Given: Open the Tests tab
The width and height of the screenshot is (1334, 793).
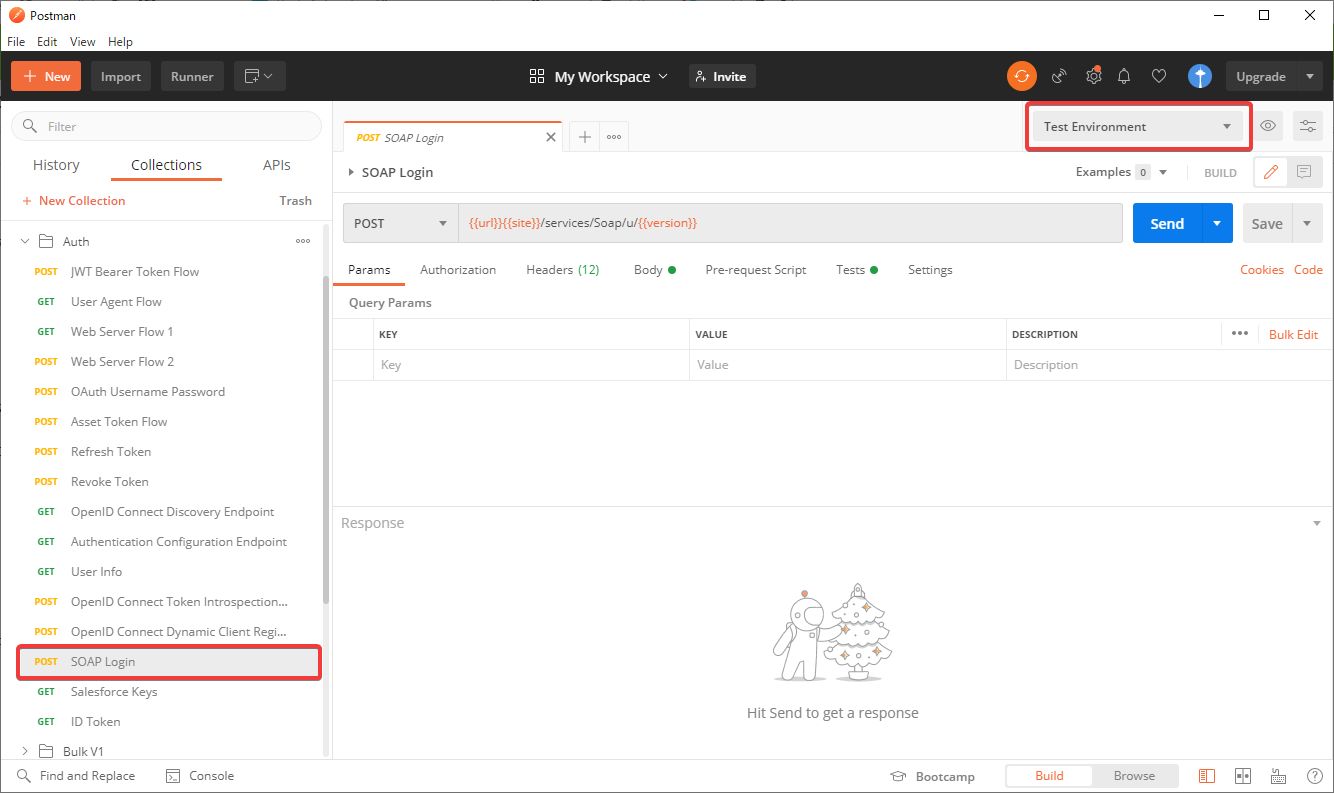Looking at the screenshot, I should point(857,270).
